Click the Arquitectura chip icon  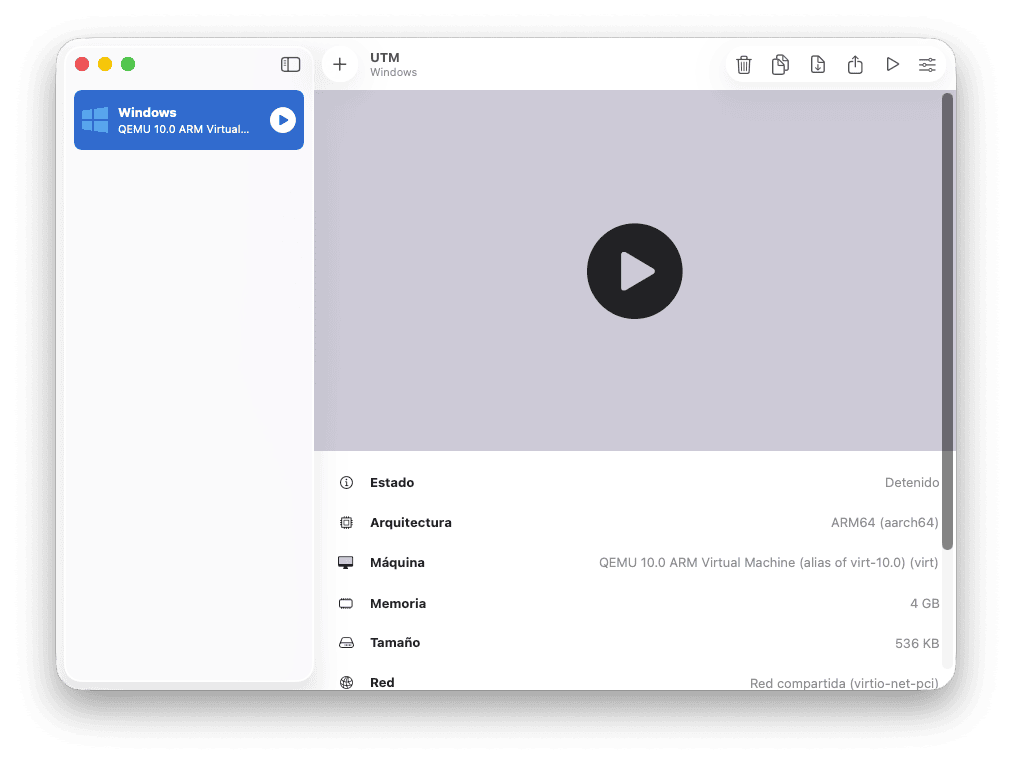click(347, 523)
